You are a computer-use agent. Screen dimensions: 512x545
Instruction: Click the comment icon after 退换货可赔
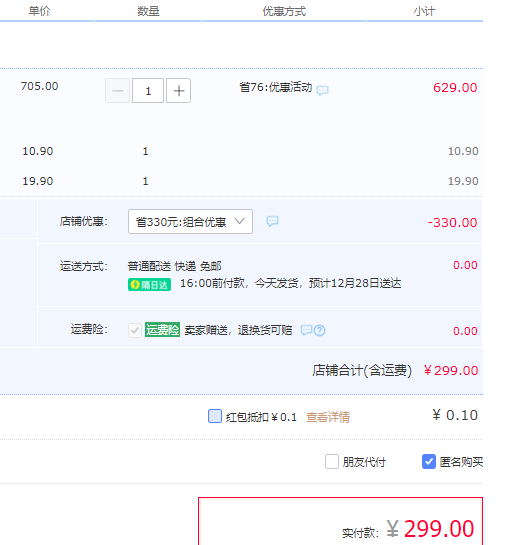(x=306, y=330)
